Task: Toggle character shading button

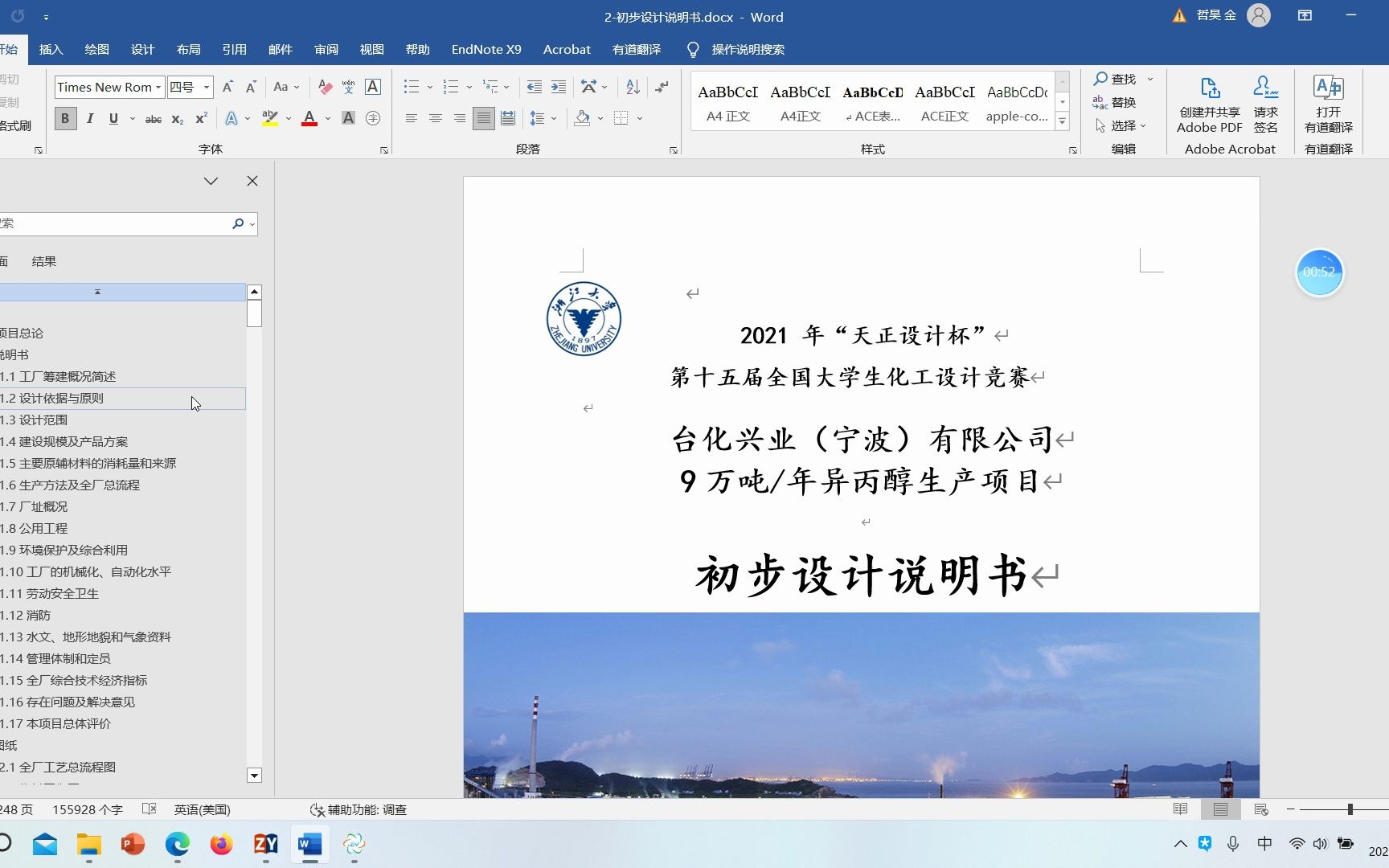Action: click(348, 118)
